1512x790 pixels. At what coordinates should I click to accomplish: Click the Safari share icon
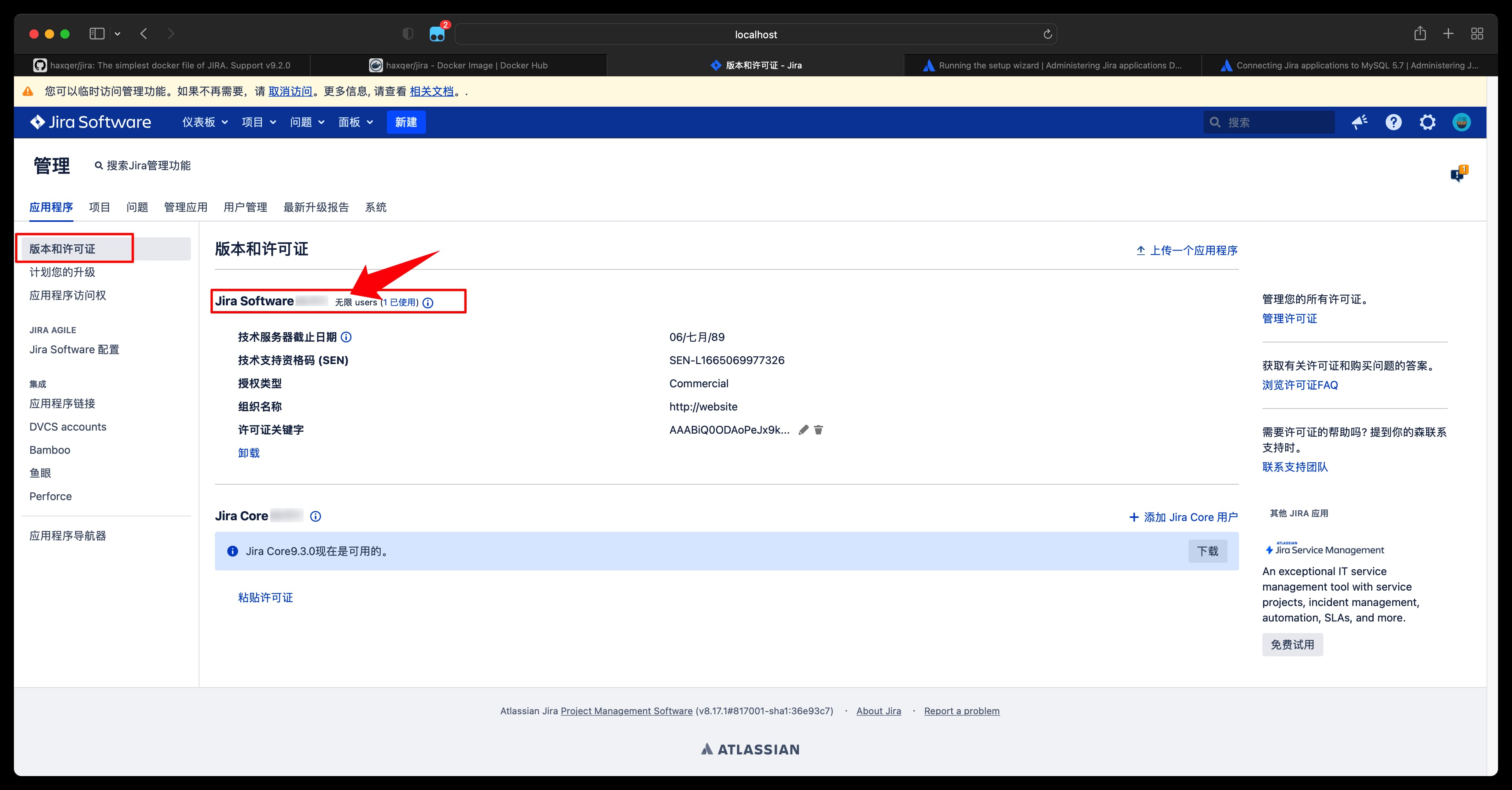click(1420, 34)
